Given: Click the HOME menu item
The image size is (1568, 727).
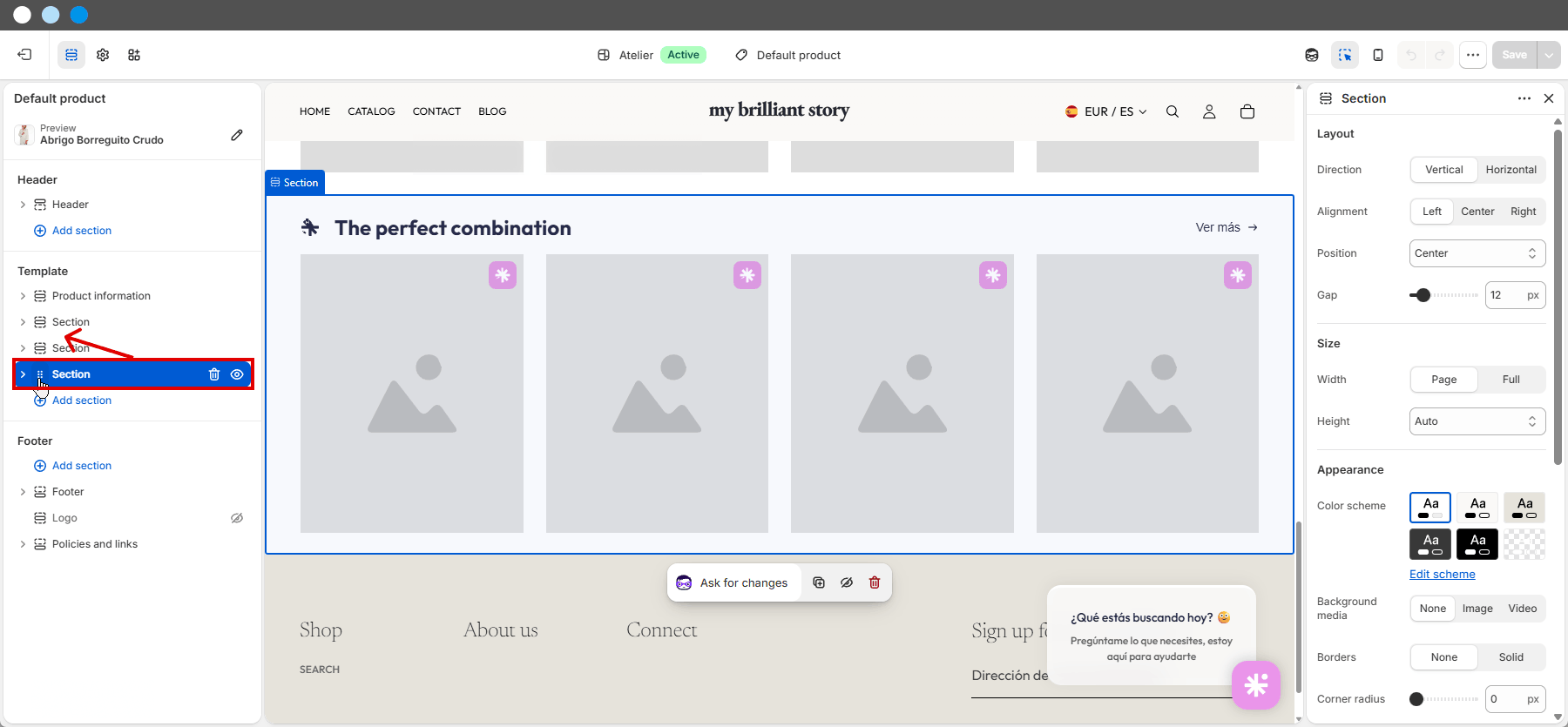Looking at the screenshot, I should point(314,111).
